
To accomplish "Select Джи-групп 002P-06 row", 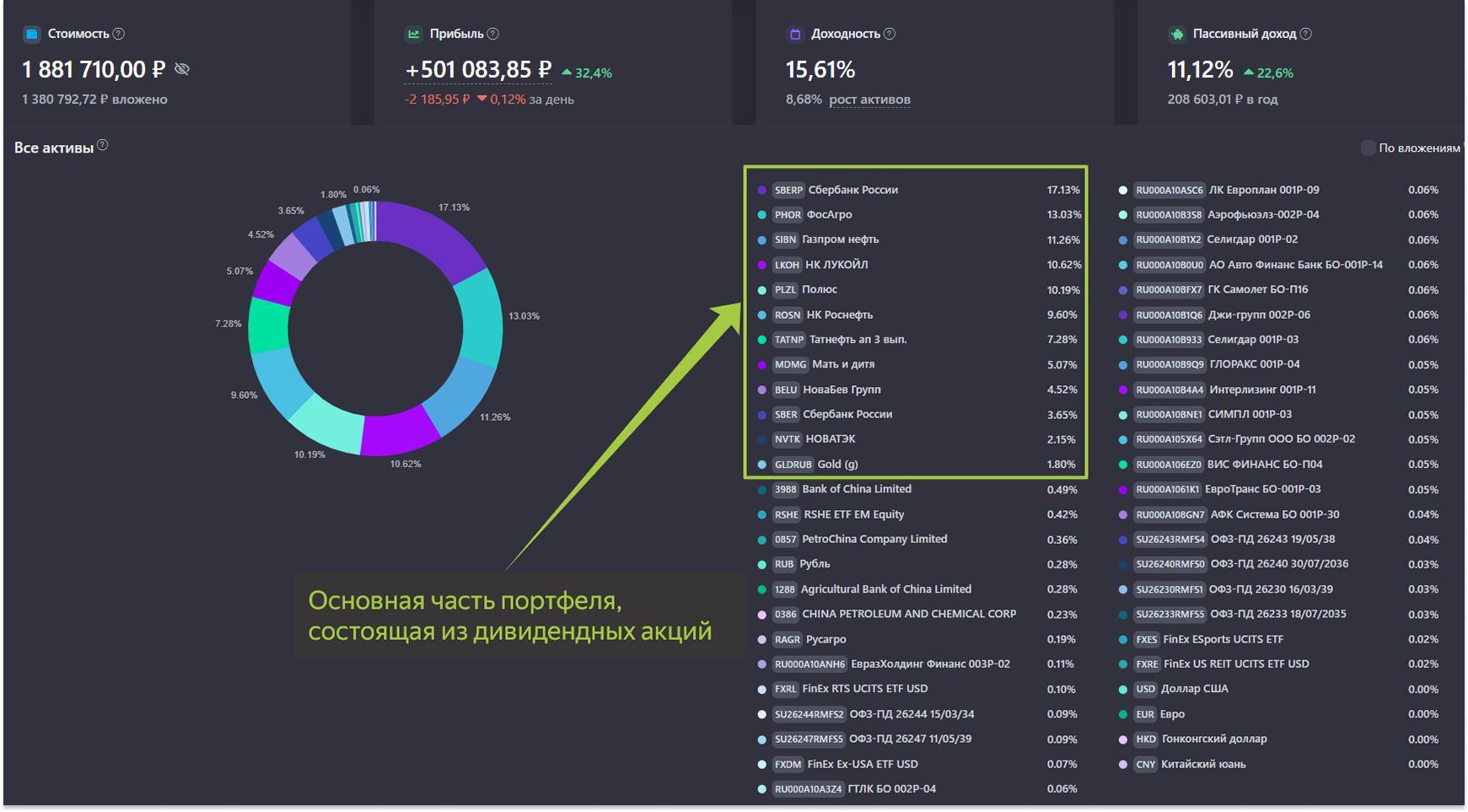I will 1278,315.
